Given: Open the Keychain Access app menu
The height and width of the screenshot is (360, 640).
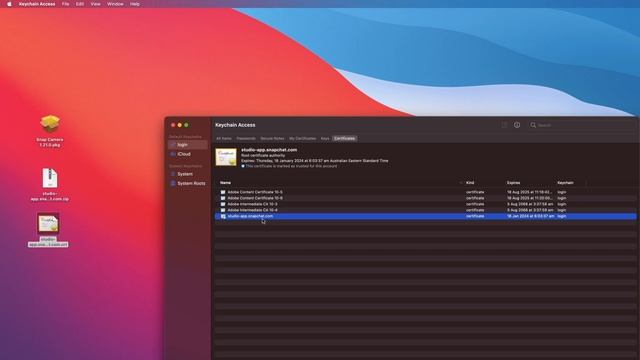Looking at the screenshot, I should tap(37, 4).
